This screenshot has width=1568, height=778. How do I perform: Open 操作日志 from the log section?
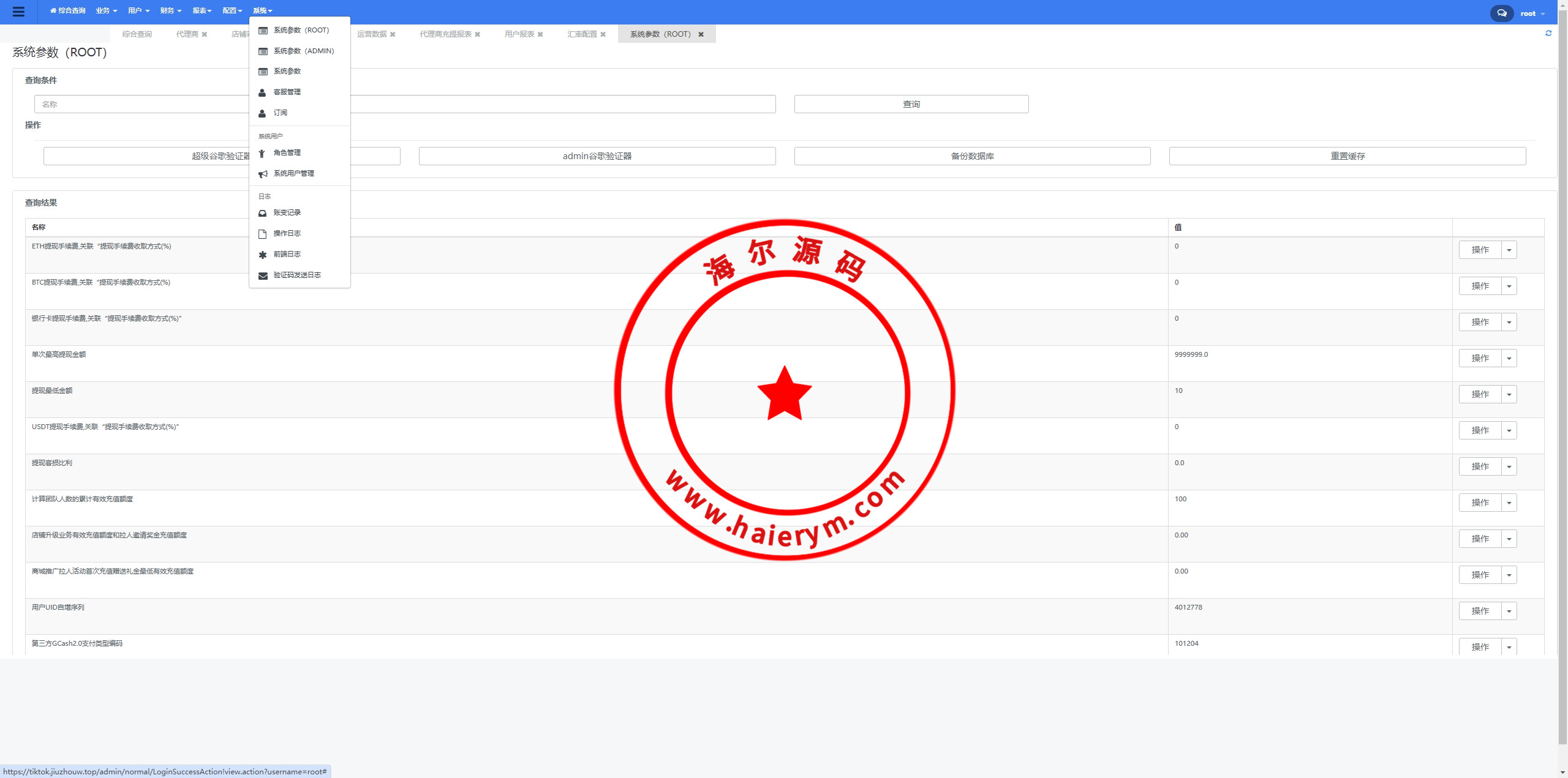(x=287, y=233)
